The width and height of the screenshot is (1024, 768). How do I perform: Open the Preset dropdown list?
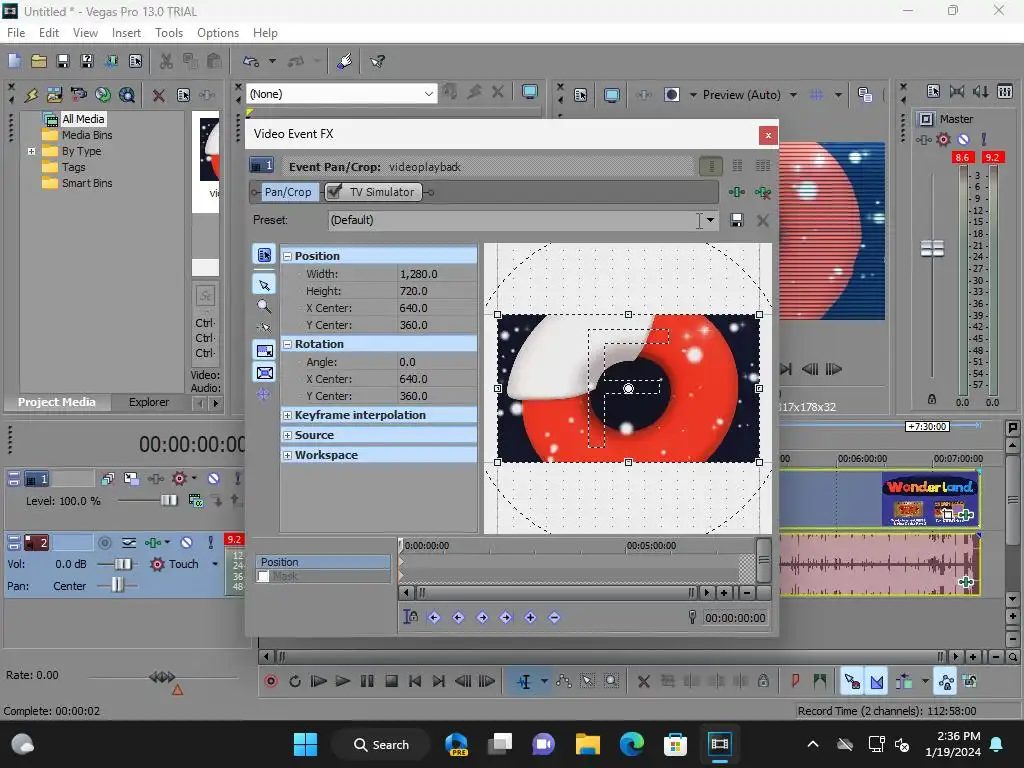710,220
